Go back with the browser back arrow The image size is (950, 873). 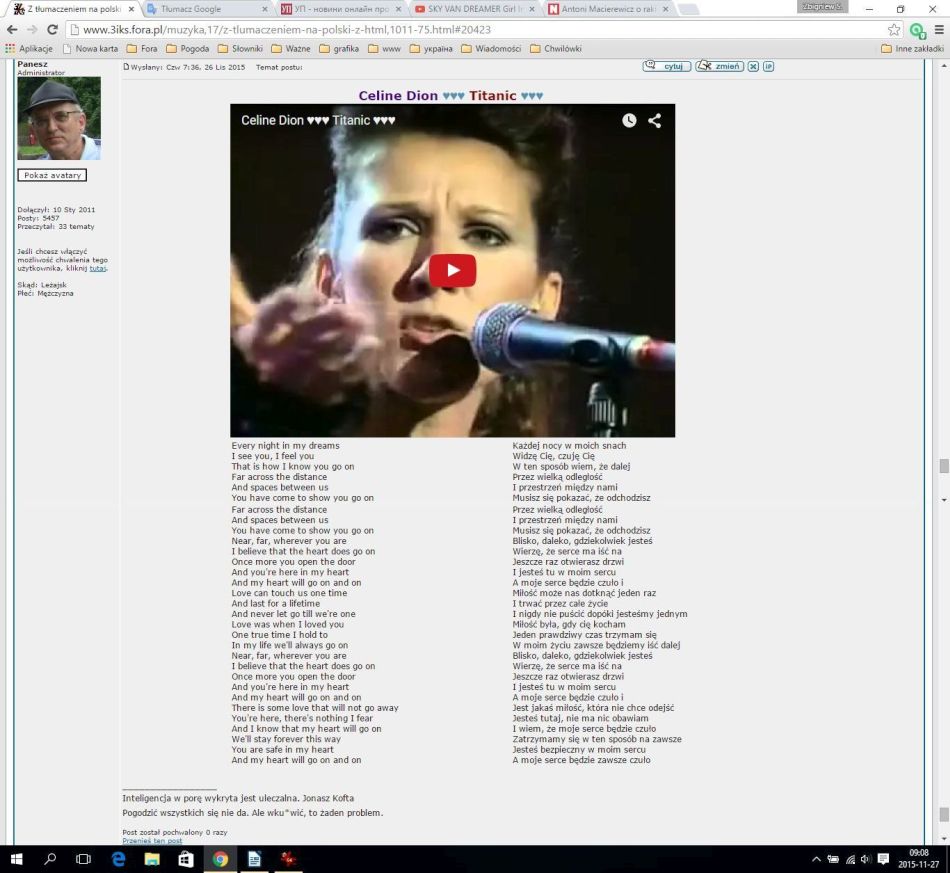(12, 30)
